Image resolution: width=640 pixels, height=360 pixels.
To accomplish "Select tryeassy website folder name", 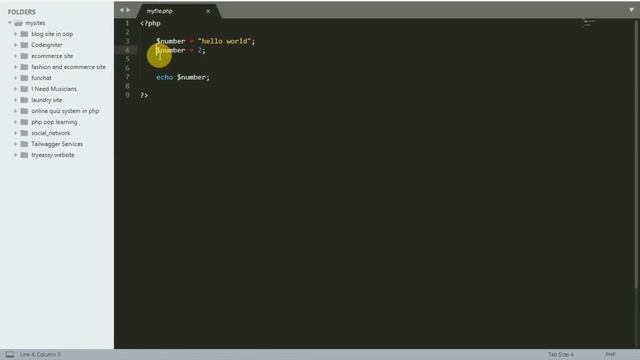I will [x=53, y=155].
